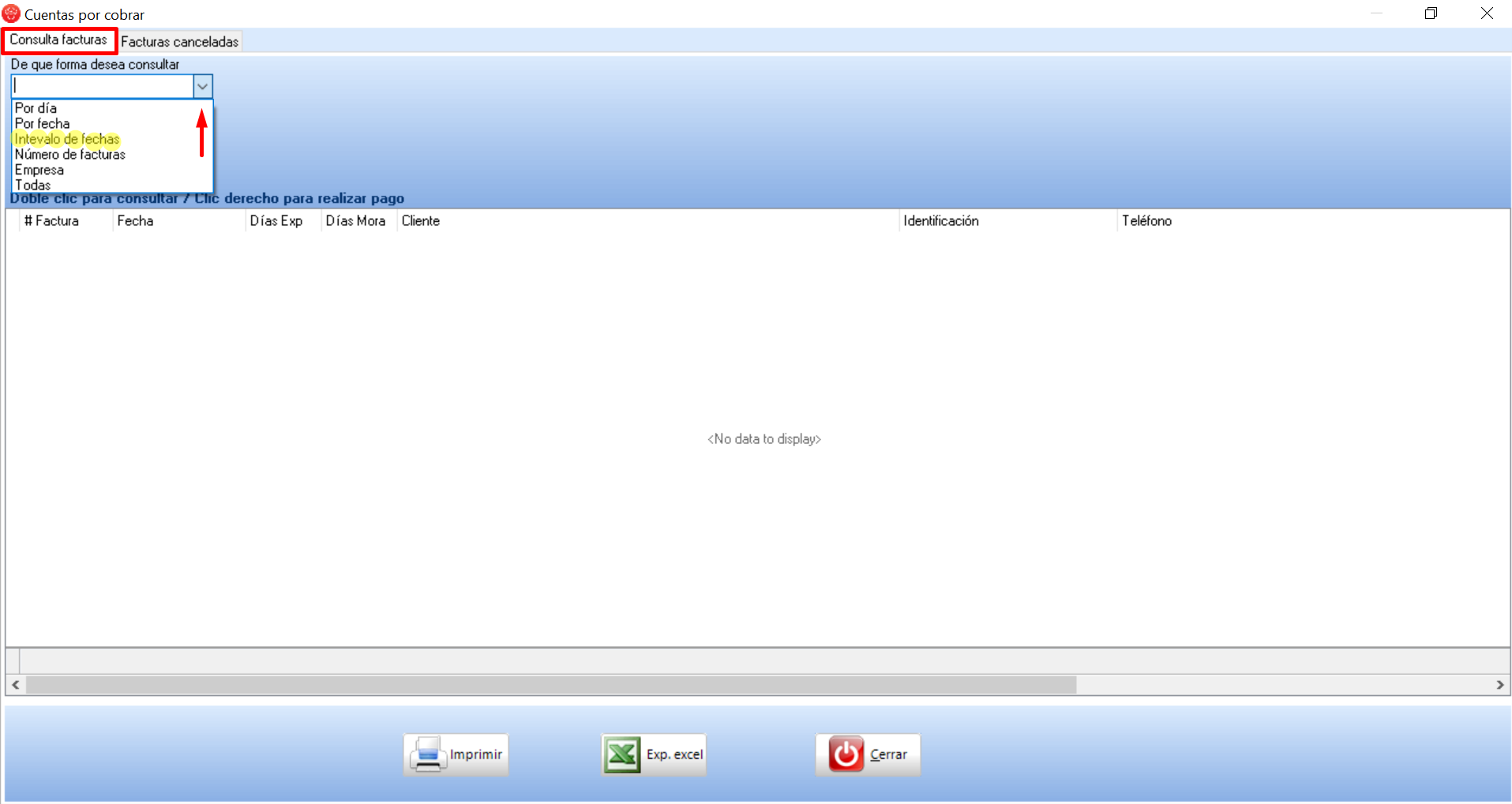Choose 'Empresa' in the dropdown list

coord(39,170)
